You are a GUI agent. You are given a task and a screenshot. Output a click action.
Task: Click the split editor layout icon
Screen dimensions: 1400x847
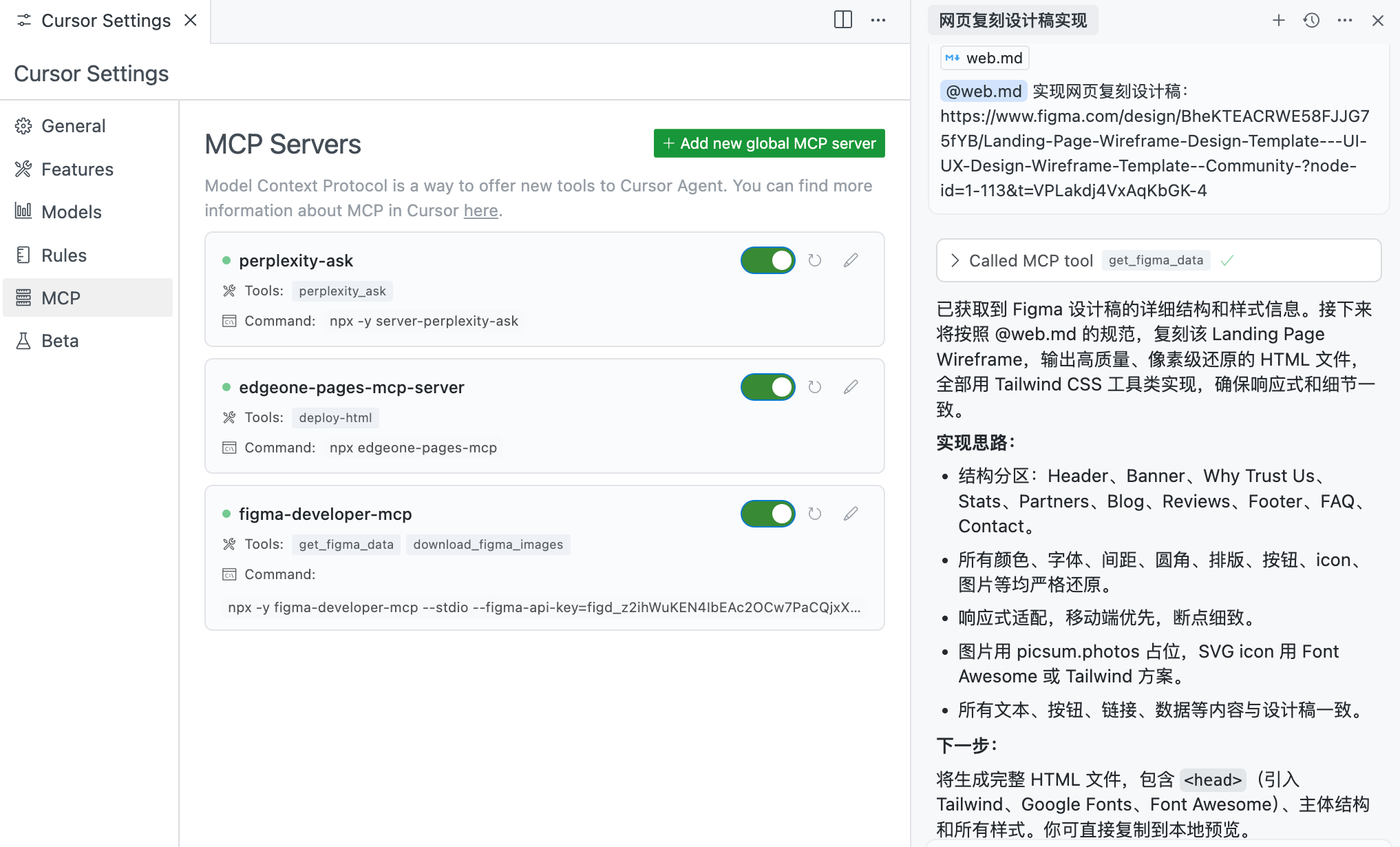click(x=842, y=20)
